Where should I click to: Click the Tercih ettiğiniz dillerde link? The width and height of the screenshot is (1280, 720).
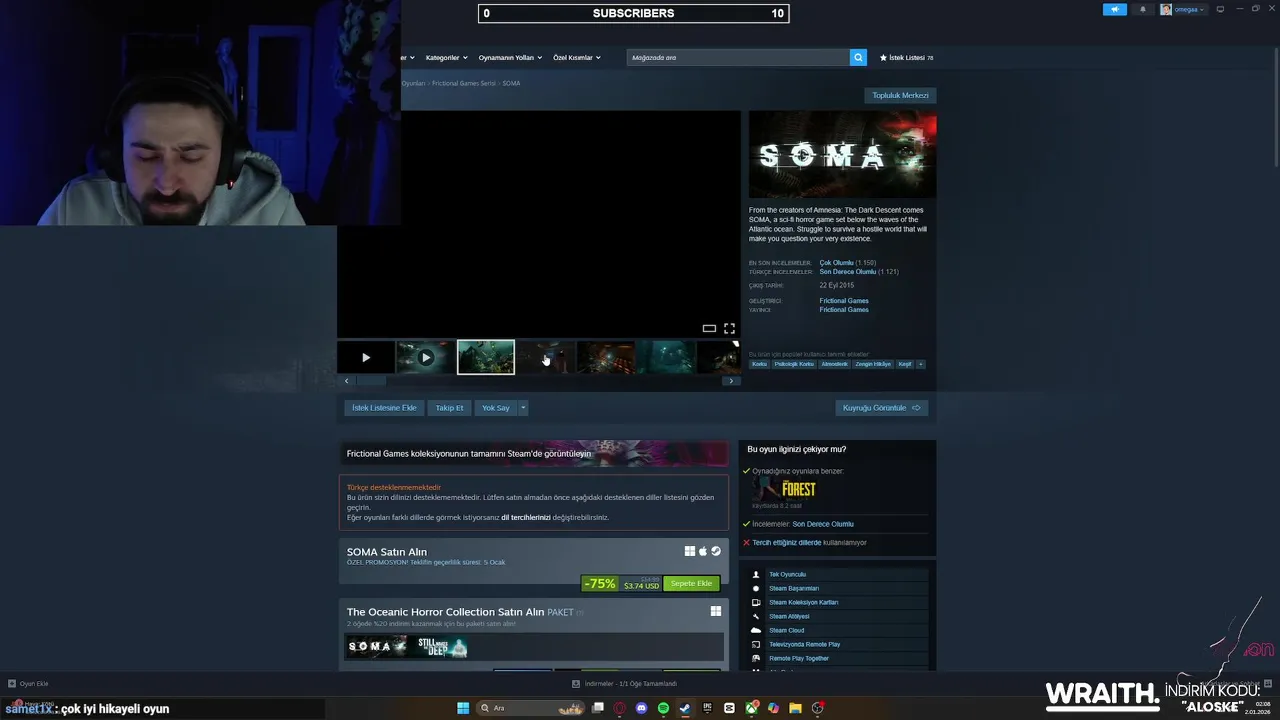(x=786, y=543)
